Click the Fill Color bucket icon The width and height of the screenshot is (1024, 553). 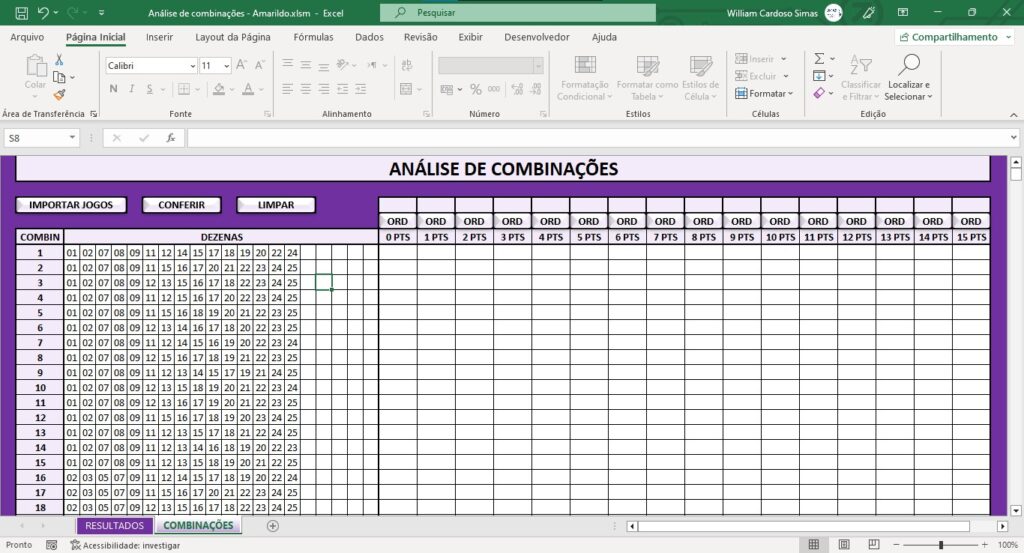coord(219,89)
